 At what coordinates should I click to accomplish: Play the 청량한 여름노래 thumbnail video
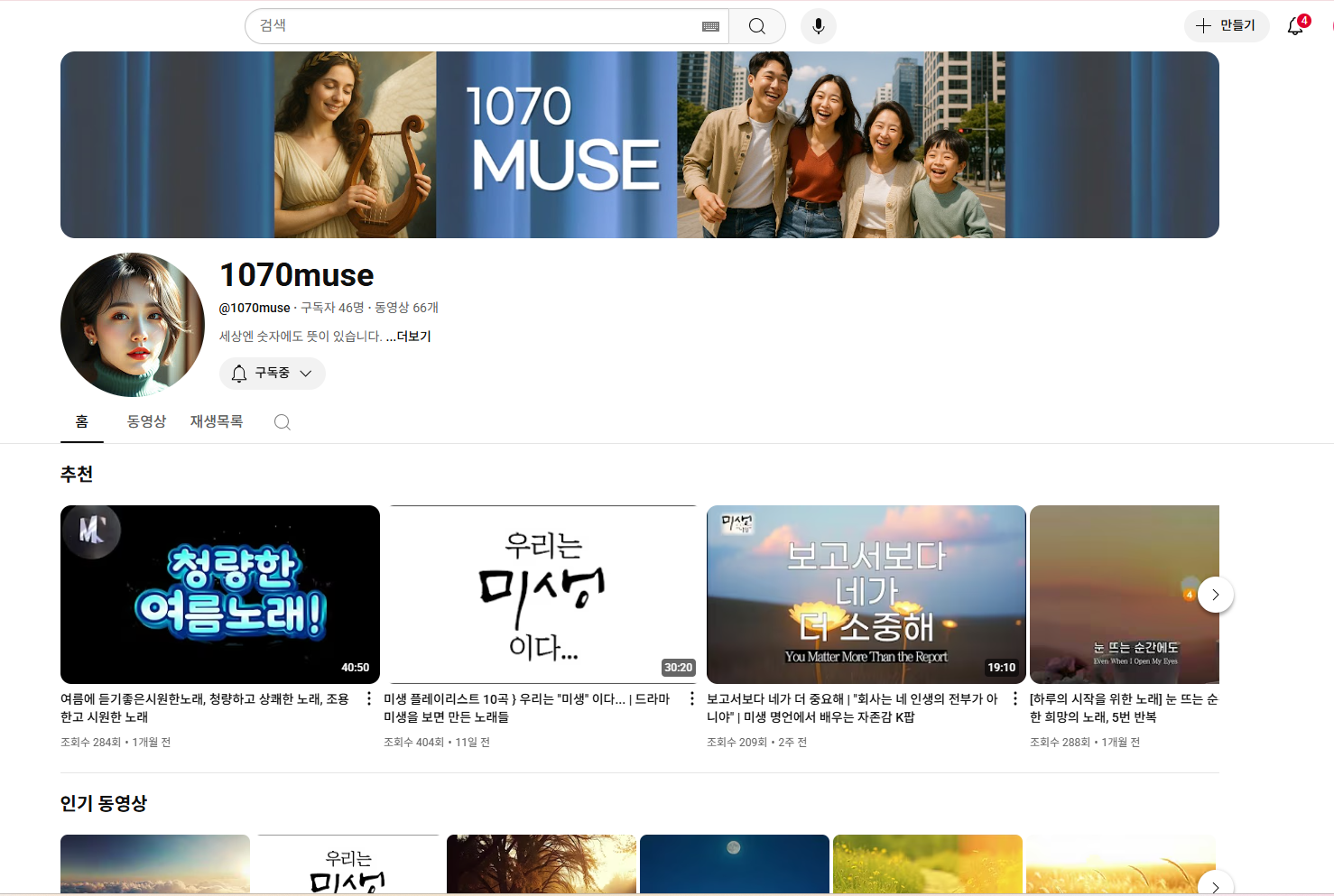tap(220, 595)
